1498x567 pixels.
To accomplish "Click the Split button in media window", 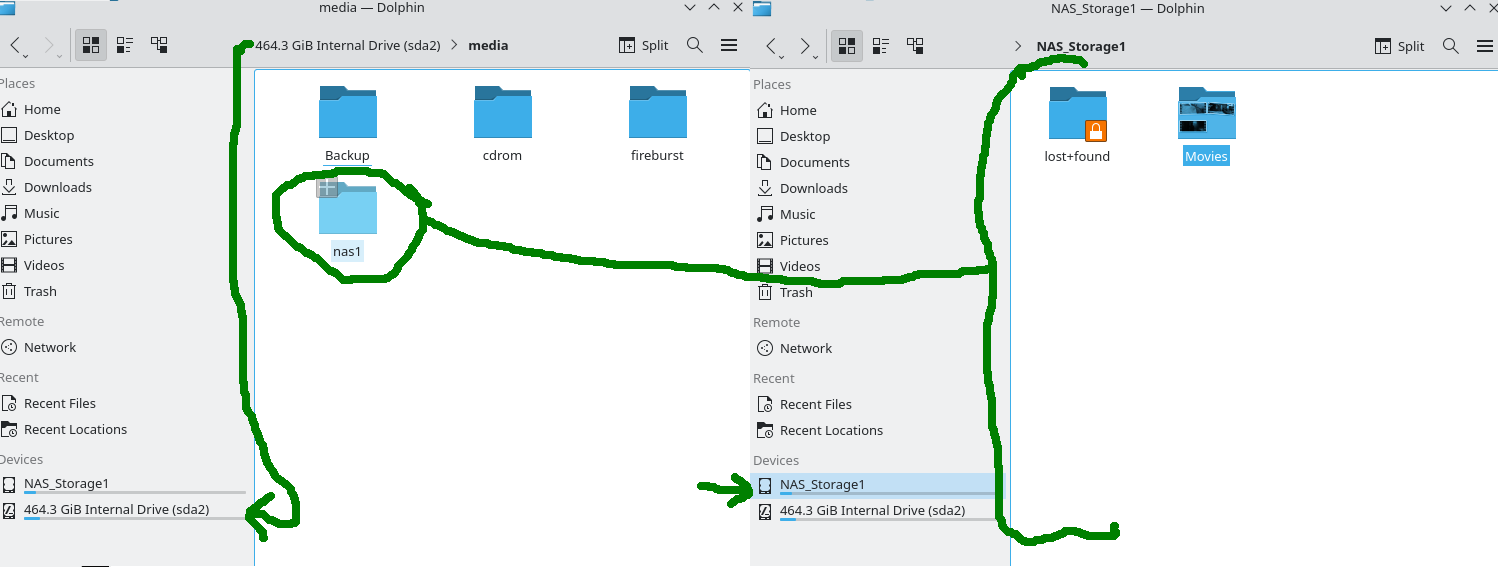I will coord(643,45).
